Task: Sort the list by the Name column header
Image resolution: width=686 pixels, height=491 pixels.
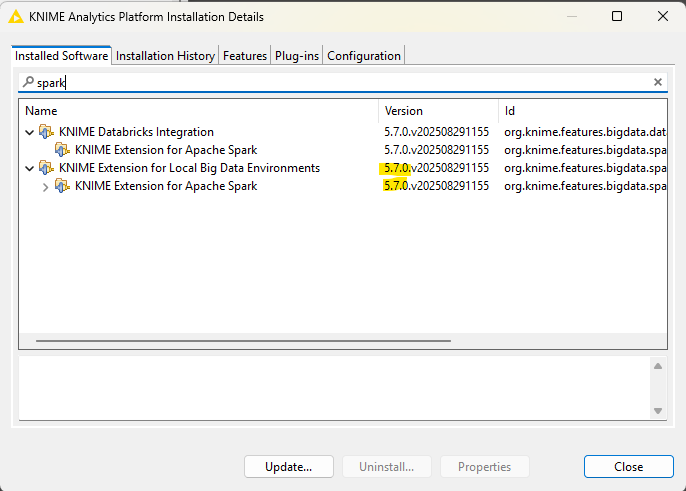Action: [198, 111]
